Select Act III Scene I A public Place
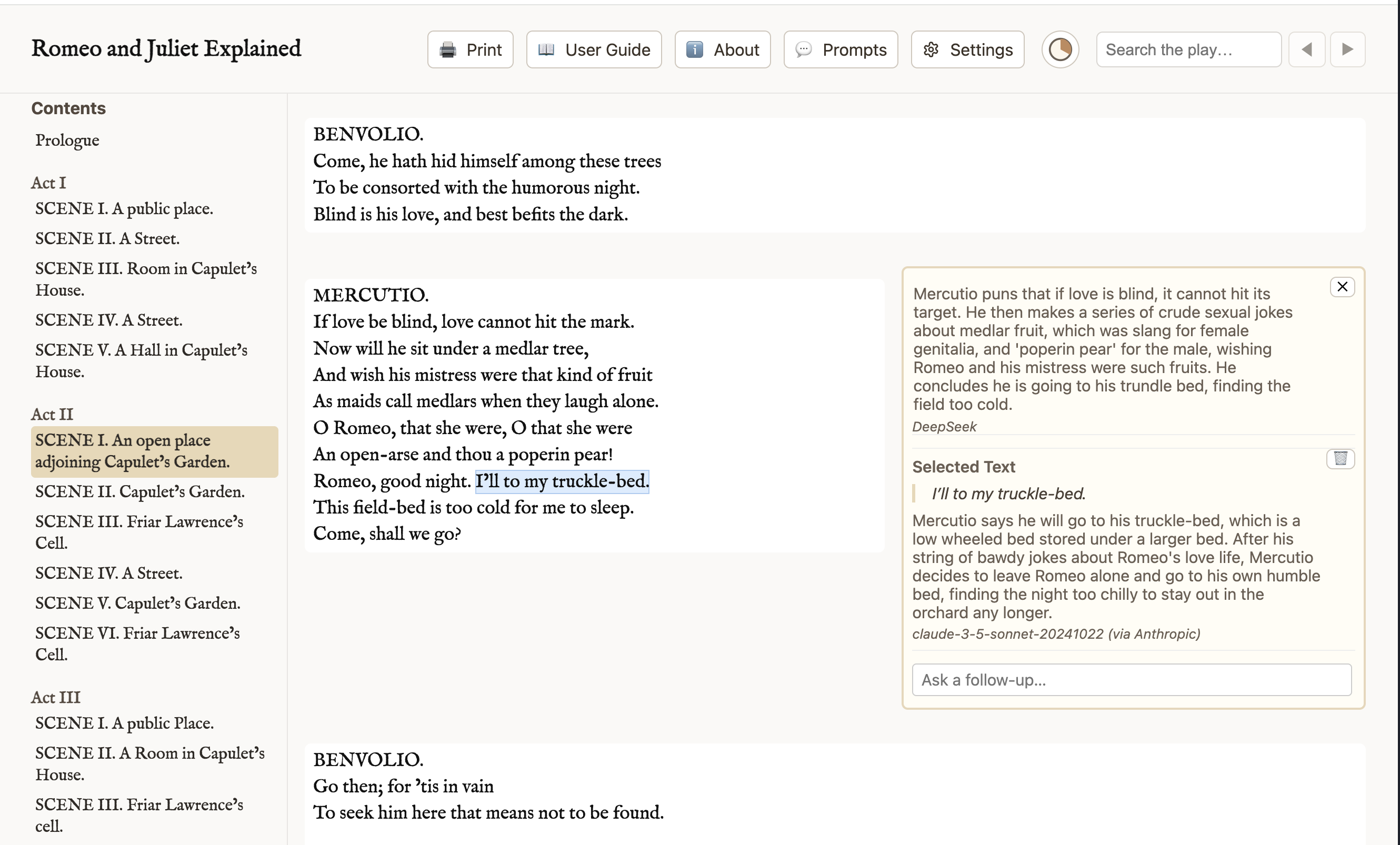This screenshot has width=1400, height=845. point(124,723)
